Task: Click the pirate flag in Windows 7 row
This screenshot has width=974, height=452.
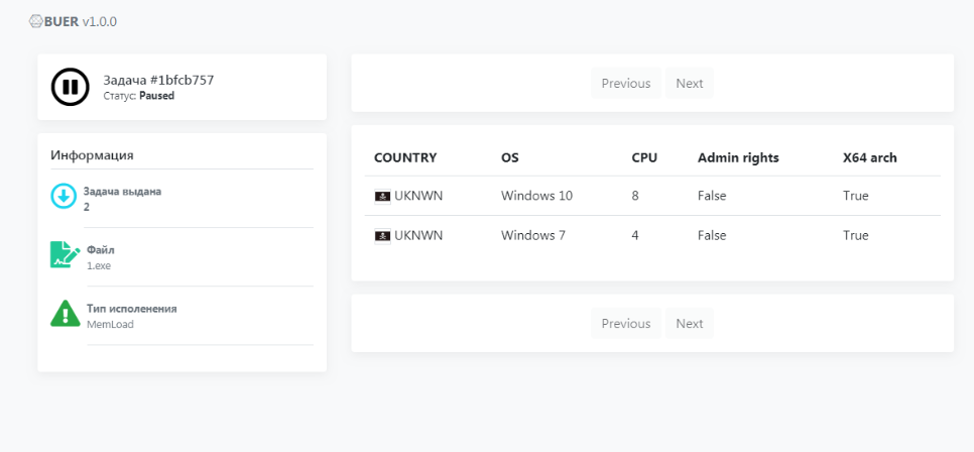Action: (383, 236)
